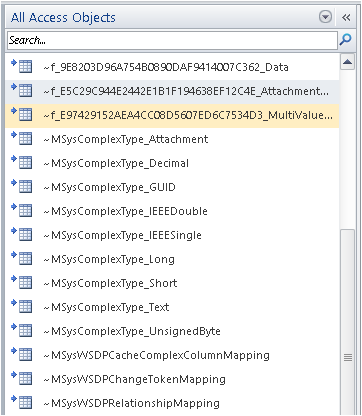Select ~MSysComplexType_Short table name

[x=110, y=283]
